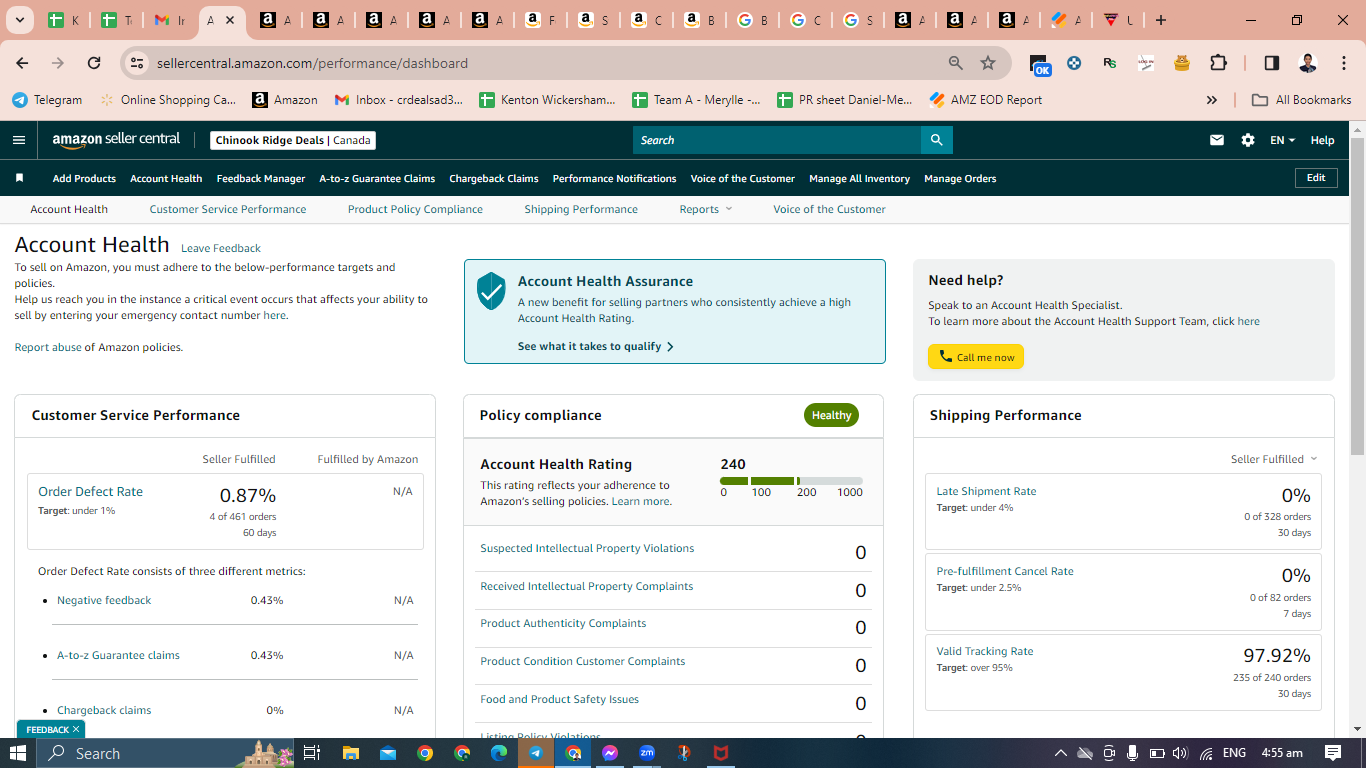This screenshot has width=1366, height=768.
Task: Bookmark this page with the star icon
Action: click(988, 63)
